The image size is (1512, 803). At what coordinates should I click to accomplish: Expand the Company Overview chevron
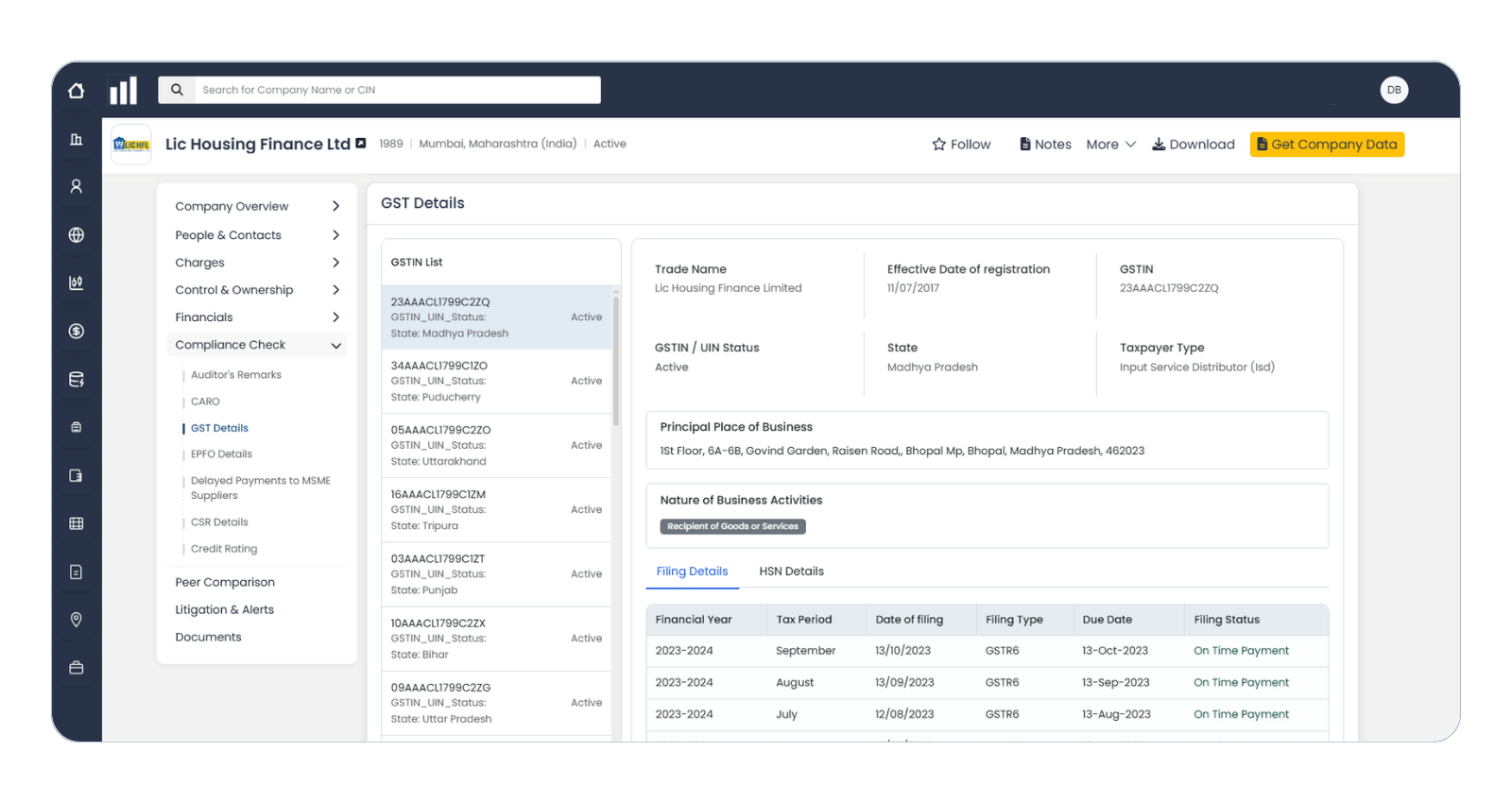(x=335, y=206)
